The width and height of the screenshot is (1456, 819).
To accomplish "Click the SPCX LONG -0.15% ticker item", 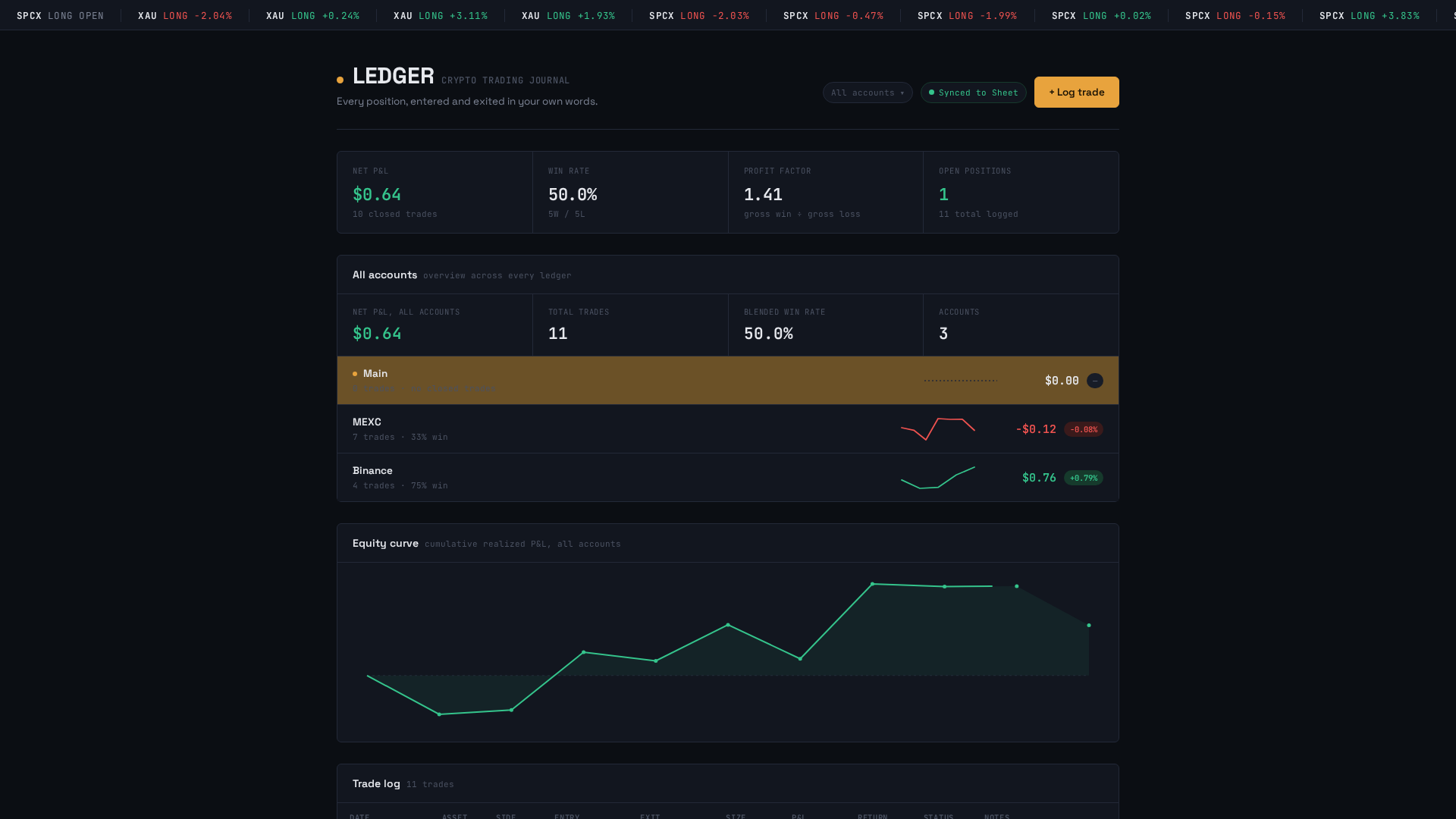I will pyautogui.click(x=1235, y=15).
